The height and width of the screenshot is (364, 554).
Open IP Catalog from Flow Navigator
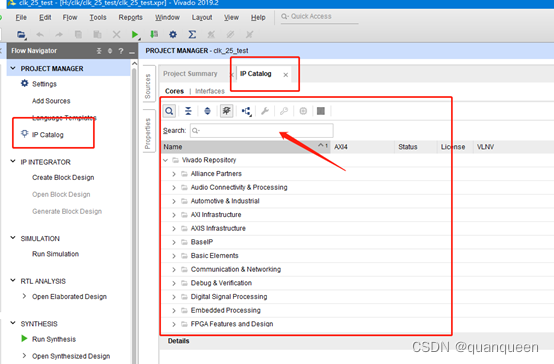point(47,135)
